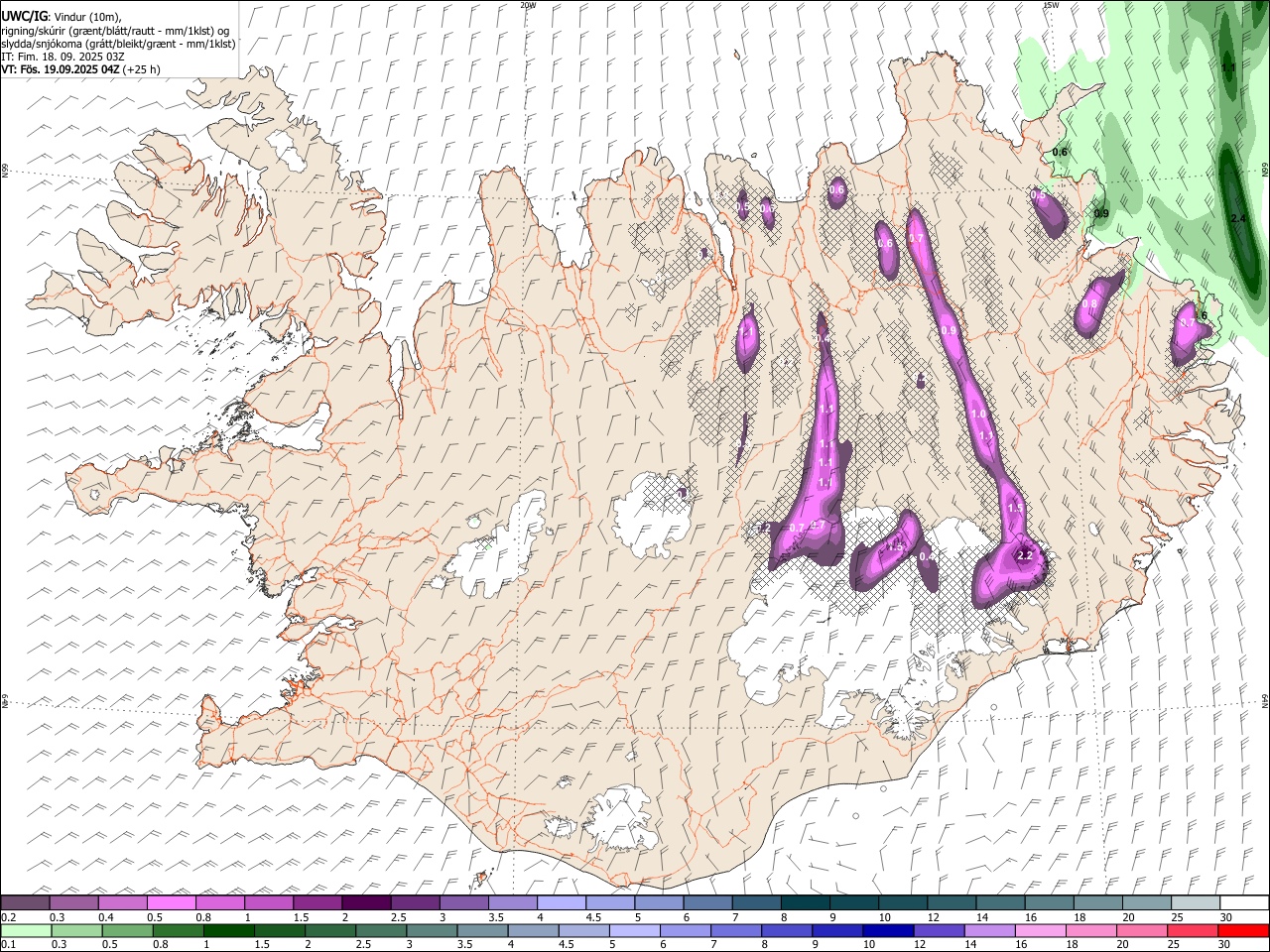Pick the pale green bottom-row swatch labeled 0.1
Image resolution: width=1270 pixels, height=952 pixels.
[26, 930]
